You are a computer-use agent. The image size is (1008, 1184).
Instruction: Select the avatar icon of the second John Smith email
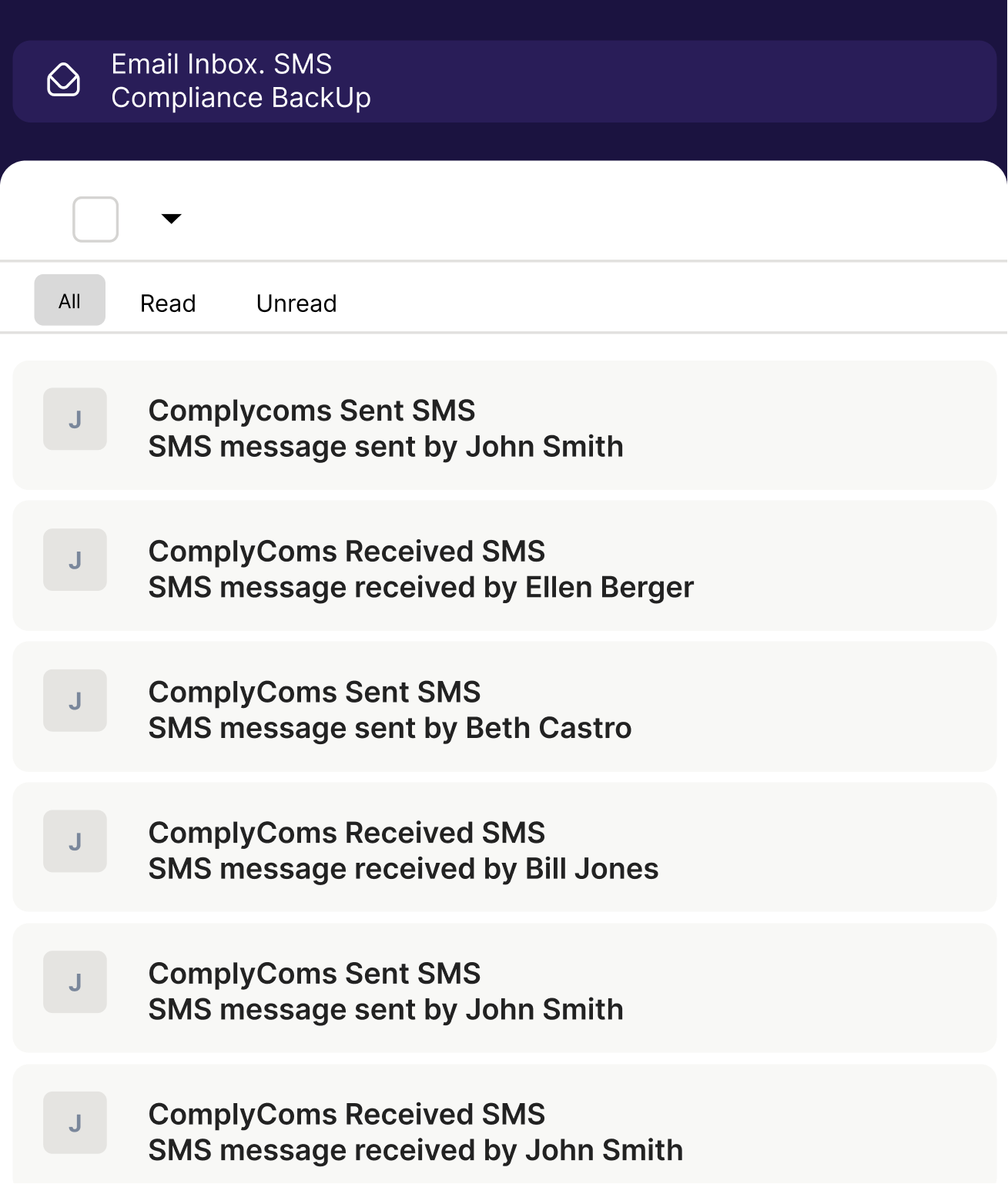coord(75,982)
